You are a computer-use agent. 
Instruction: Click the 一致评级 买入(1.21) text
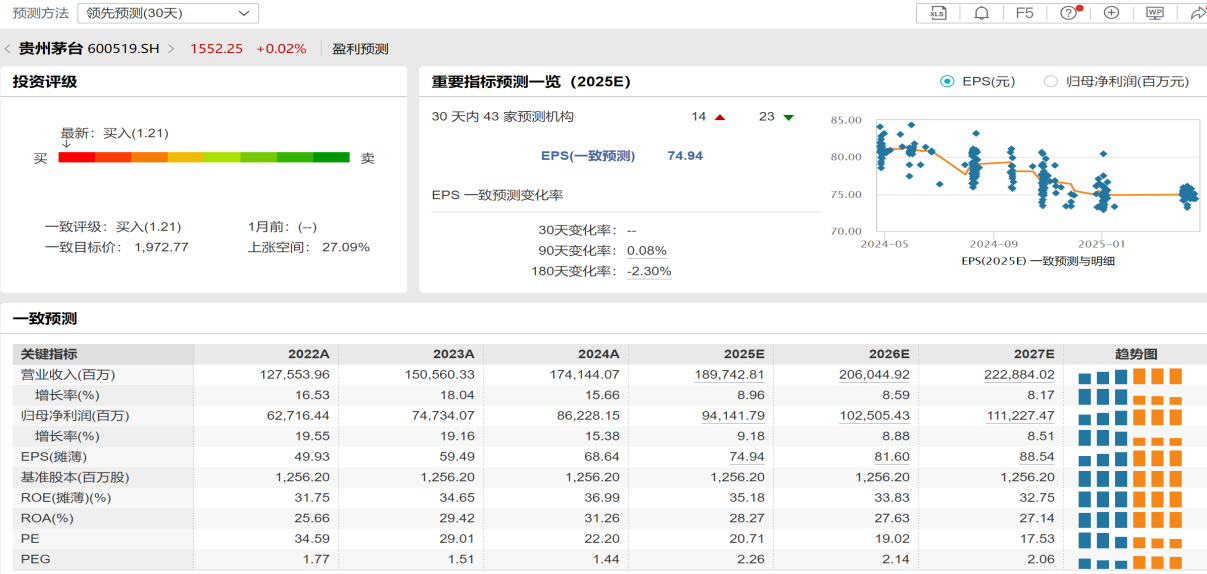click(x=113, y=227)
